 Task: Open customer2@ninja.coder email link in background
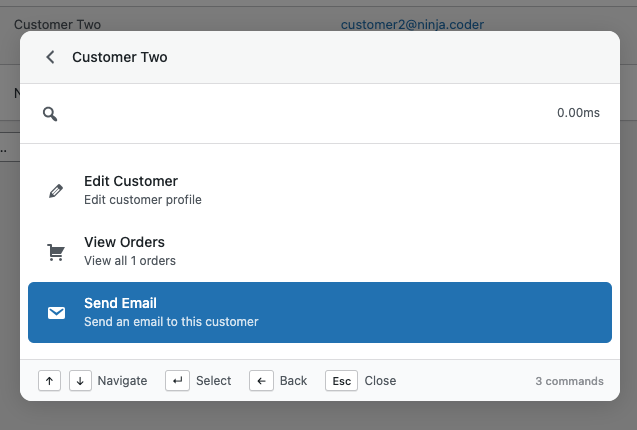[412, 25]
